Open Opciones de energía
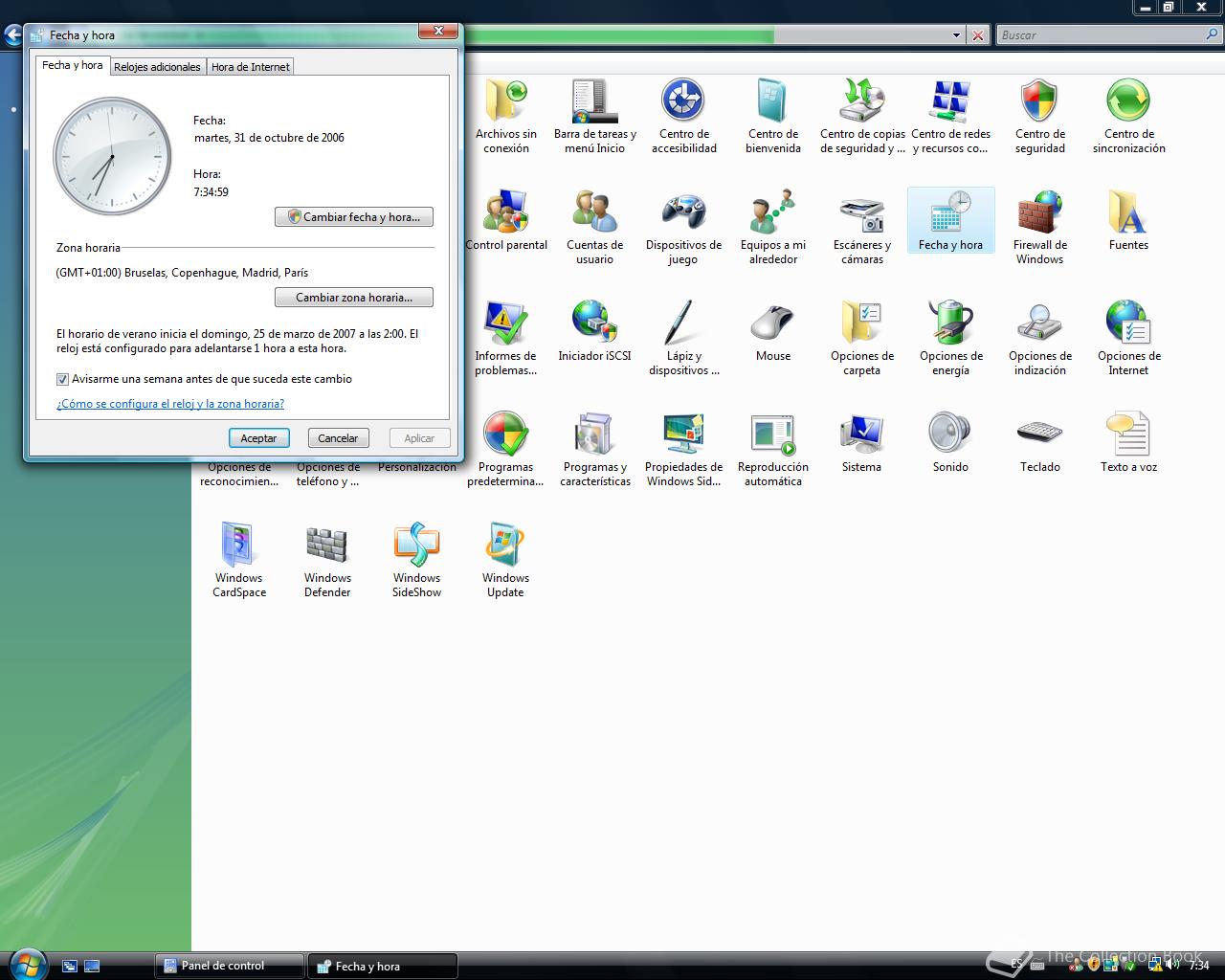 pyautogui.click(x=950, y=339)
